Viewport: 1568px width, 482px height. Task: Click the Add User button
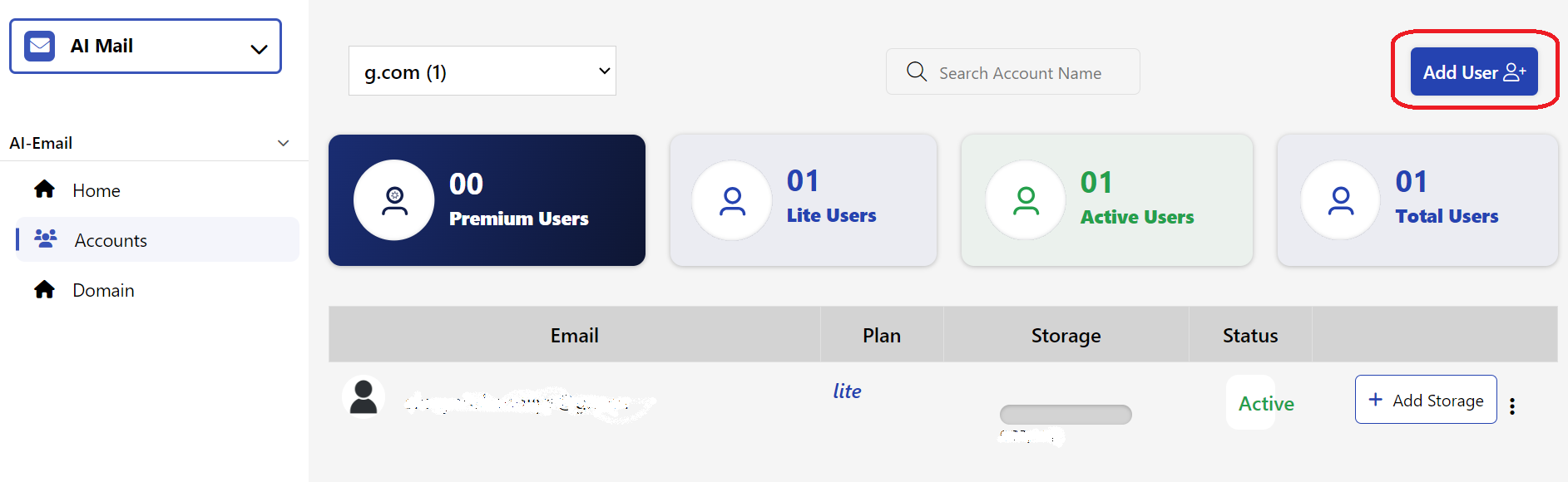pos(1474,72)
